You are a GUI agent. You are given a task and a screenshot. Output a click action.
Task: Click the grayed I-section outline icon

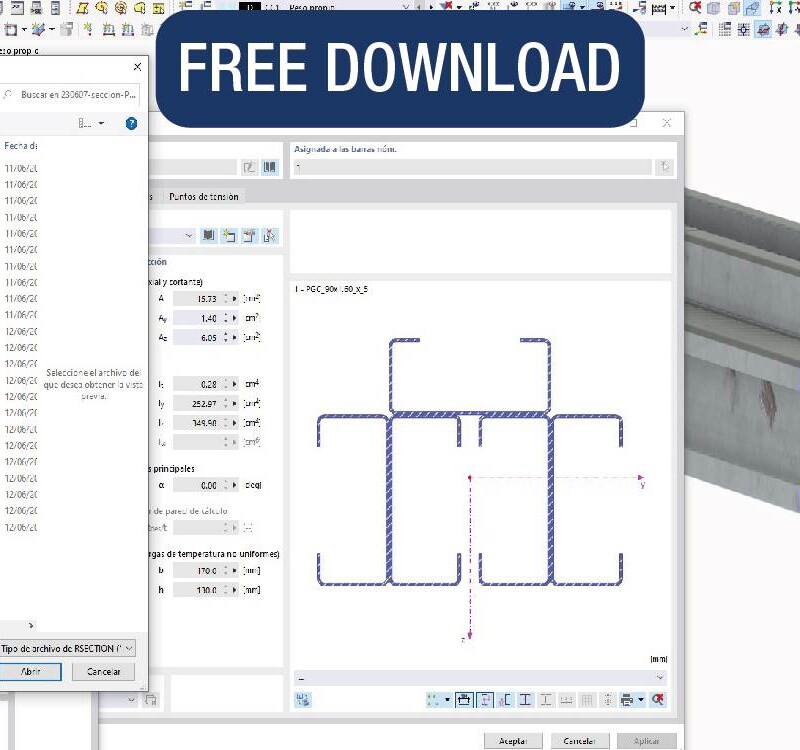point(546,699)
